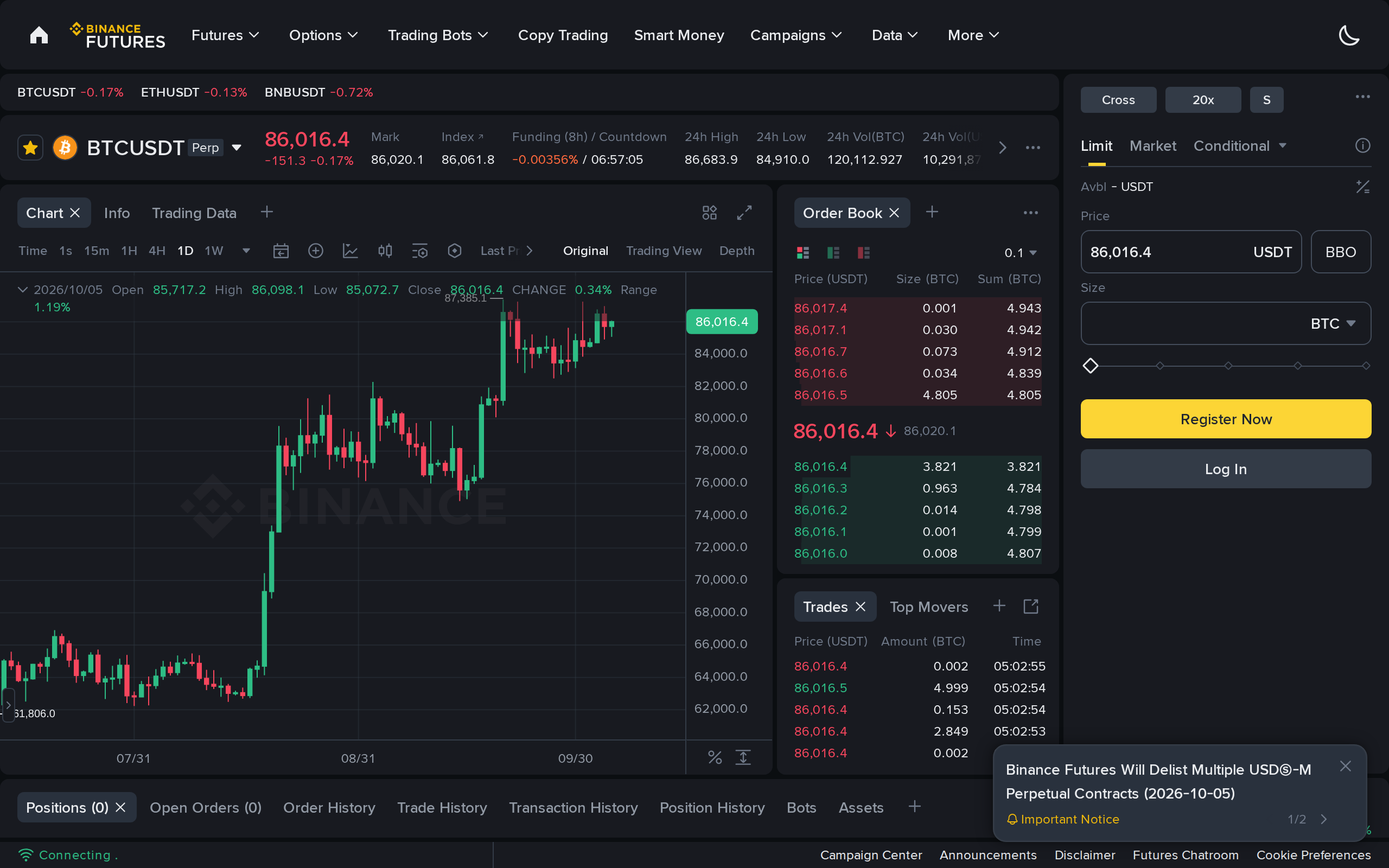Open order type info icon
The width and height of the screenshot is (1389, 868).
click(1362, 146)
